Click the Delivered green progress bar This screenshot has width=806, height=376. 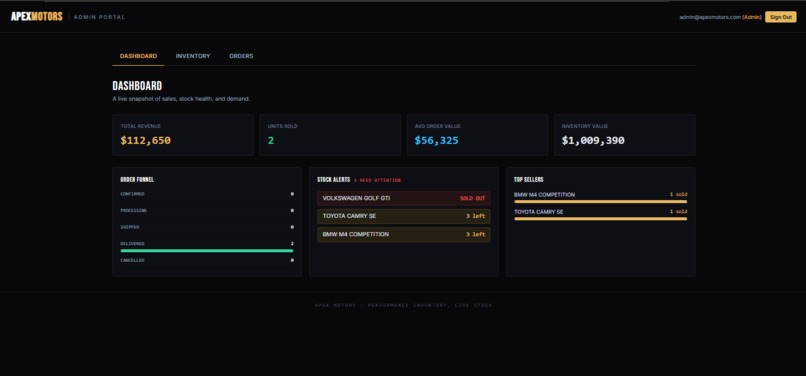pos(207,250)
